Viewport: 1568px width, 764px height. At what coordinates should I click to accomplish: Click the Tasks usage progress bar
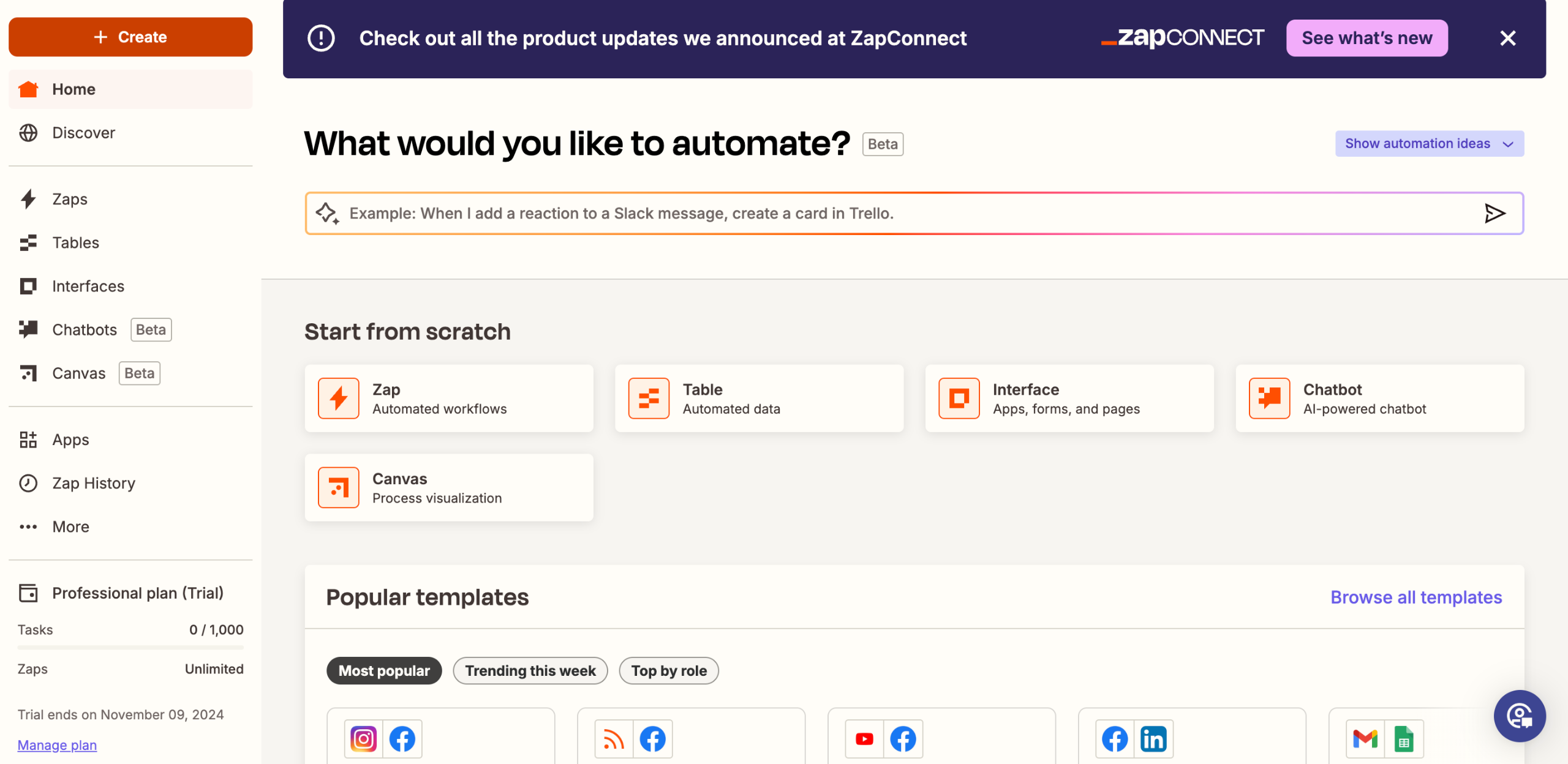click(x=130, y=647)
